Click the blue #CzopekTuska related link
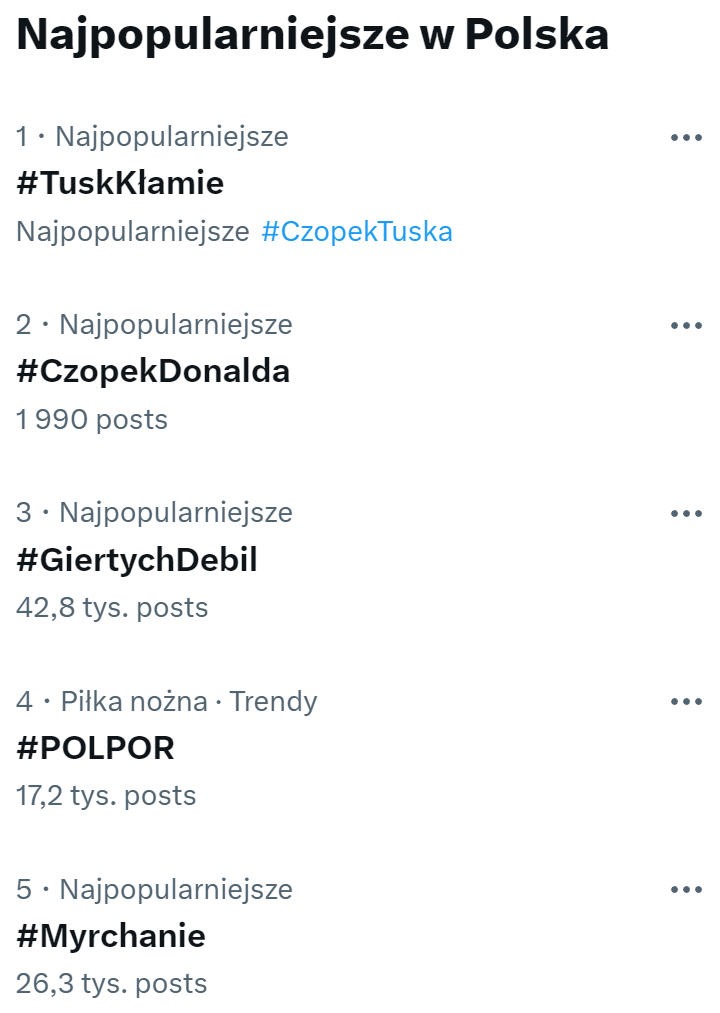Image resolution: width=720 pixels, height=1013 pixels. click(x=357, y=232)
